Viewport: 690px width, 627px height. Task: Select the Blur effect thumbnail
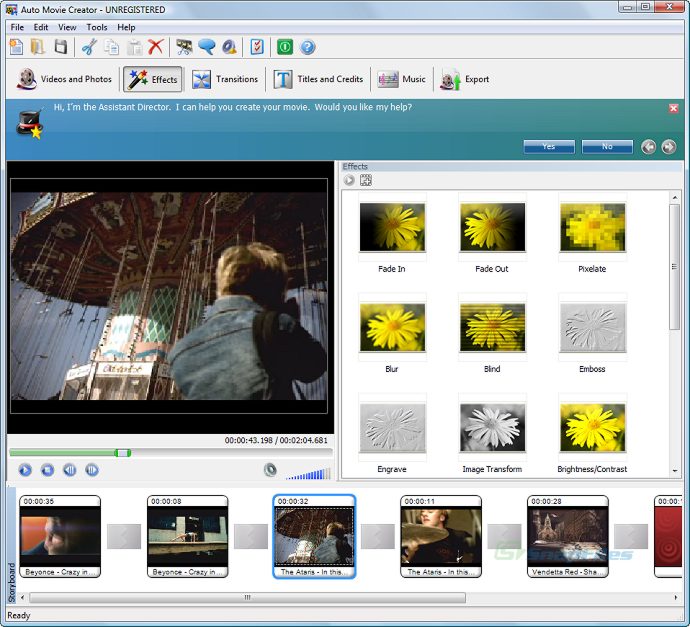392,327
